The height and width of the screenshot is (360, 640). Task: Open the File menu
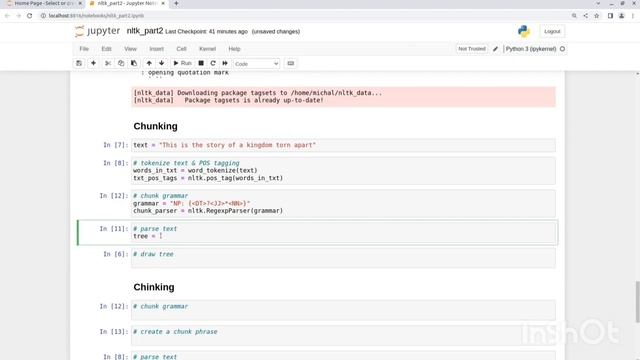(84, 49)
